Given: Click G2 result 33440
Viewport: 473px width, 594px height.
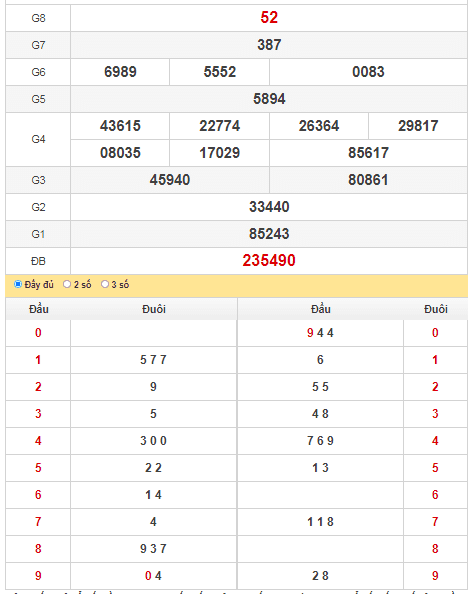Looking at the screenshot, I should (x=269, y=207).
